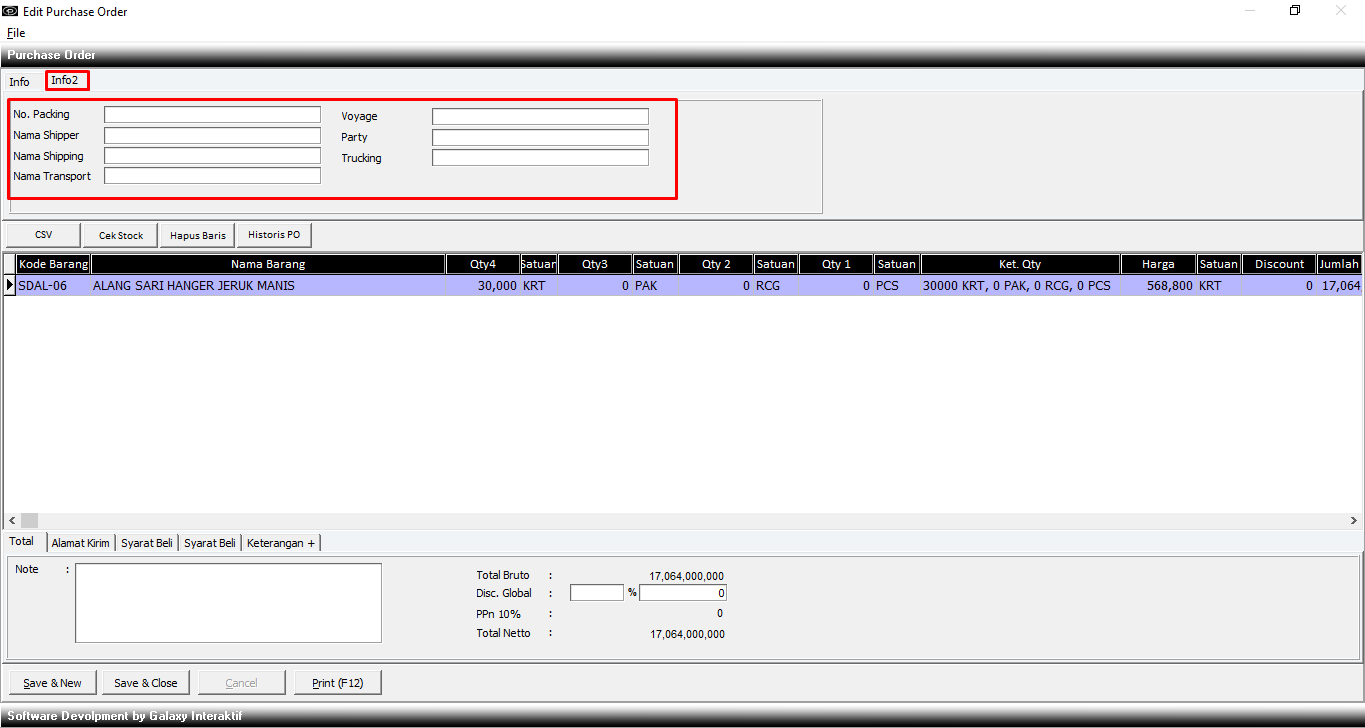
Task: Switch to the Info tab
Action: click(20, 82)
